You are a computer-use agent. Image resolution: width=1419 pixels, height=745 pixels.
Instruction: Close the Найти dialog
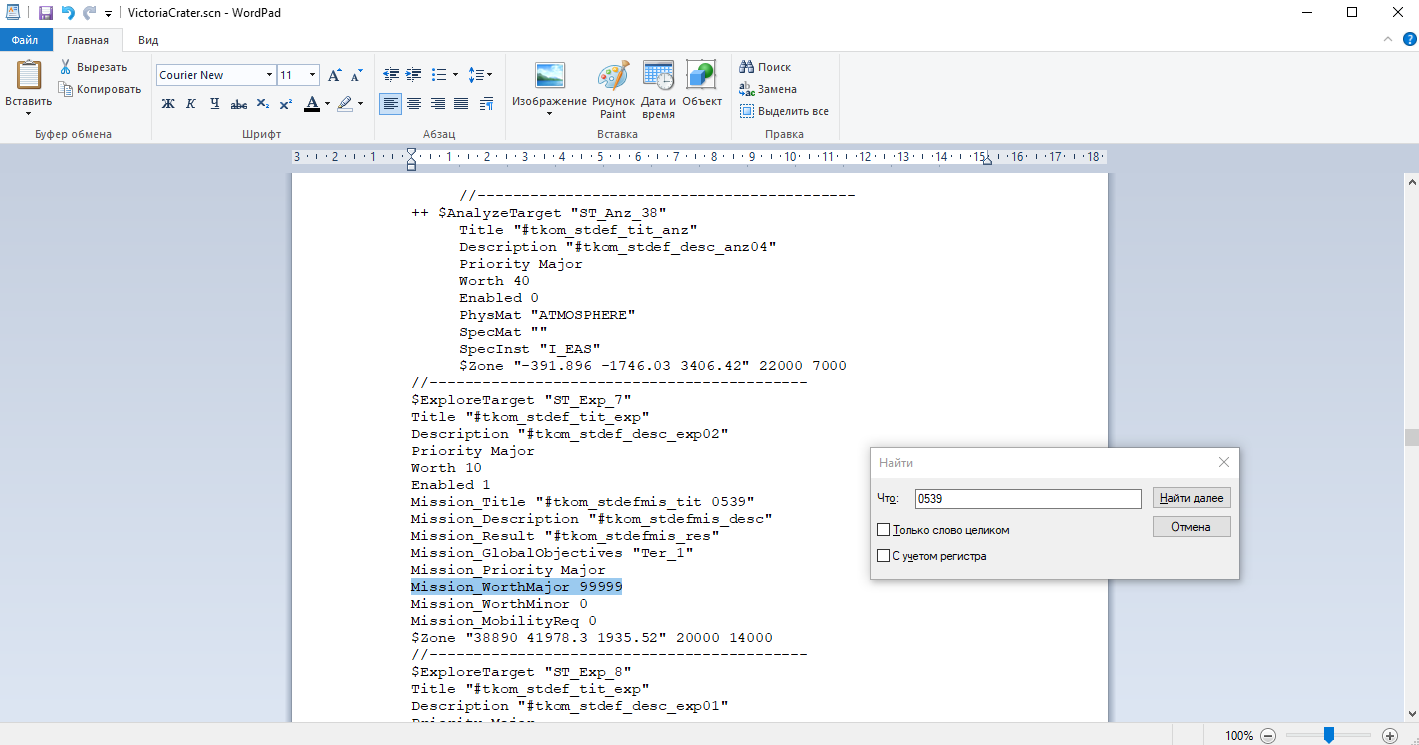tap(1223, 463)
